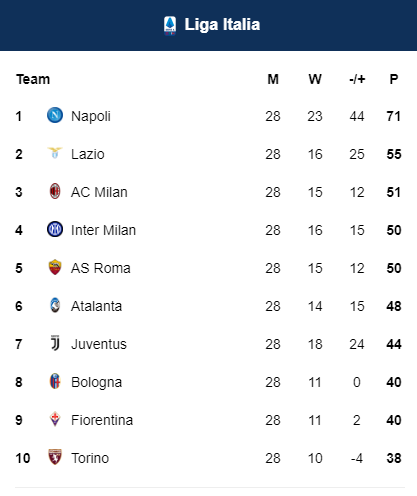Click the Torino bull crest
The height and width of the screenshot is (496, 417).
(55, 457)
